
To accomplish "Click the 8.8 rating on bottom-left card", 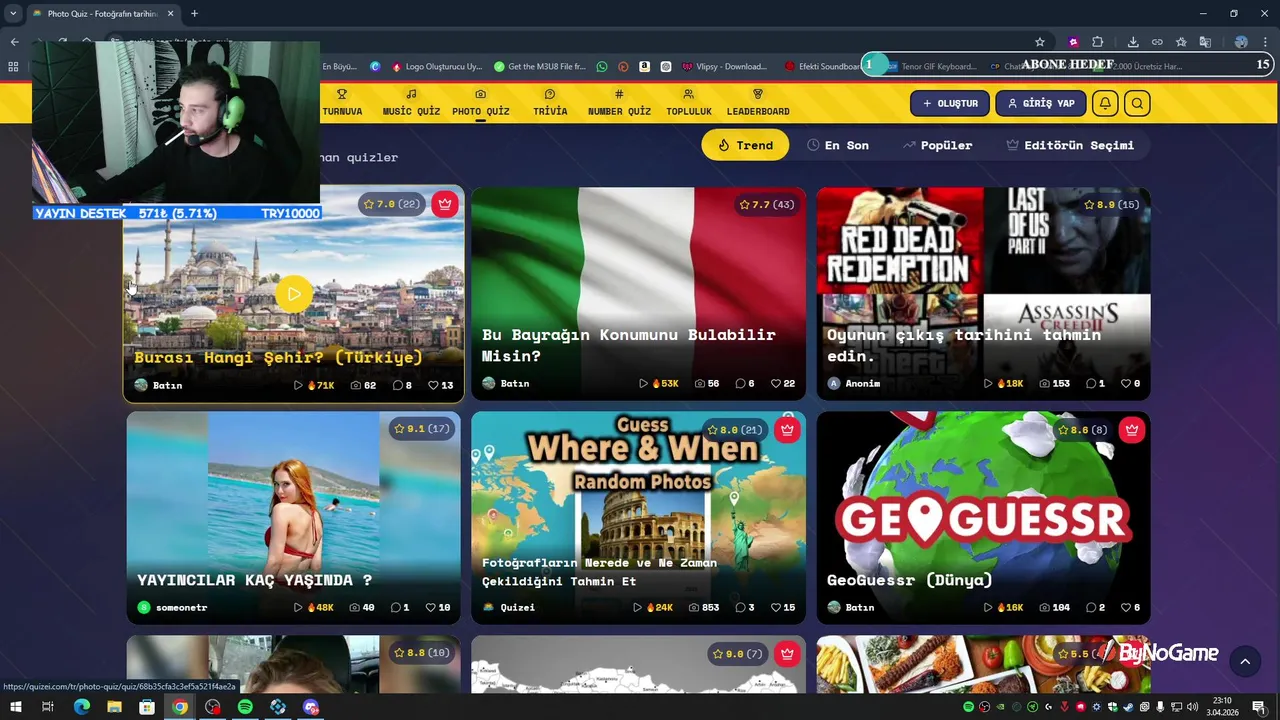I will (x=421, y=653).
